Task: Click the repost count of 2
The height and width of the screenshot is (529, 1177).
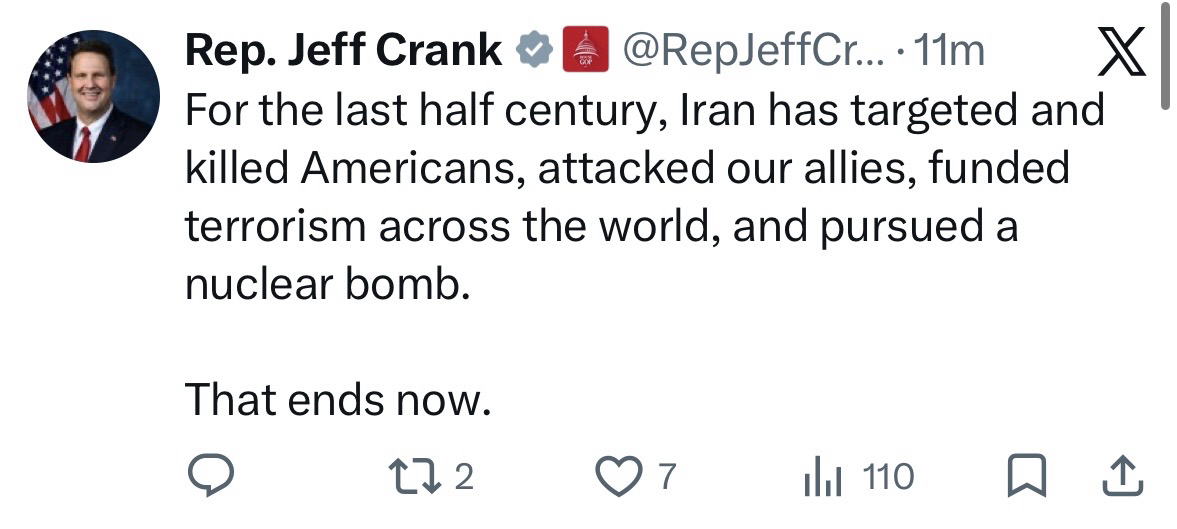Action: pos(463,477)
